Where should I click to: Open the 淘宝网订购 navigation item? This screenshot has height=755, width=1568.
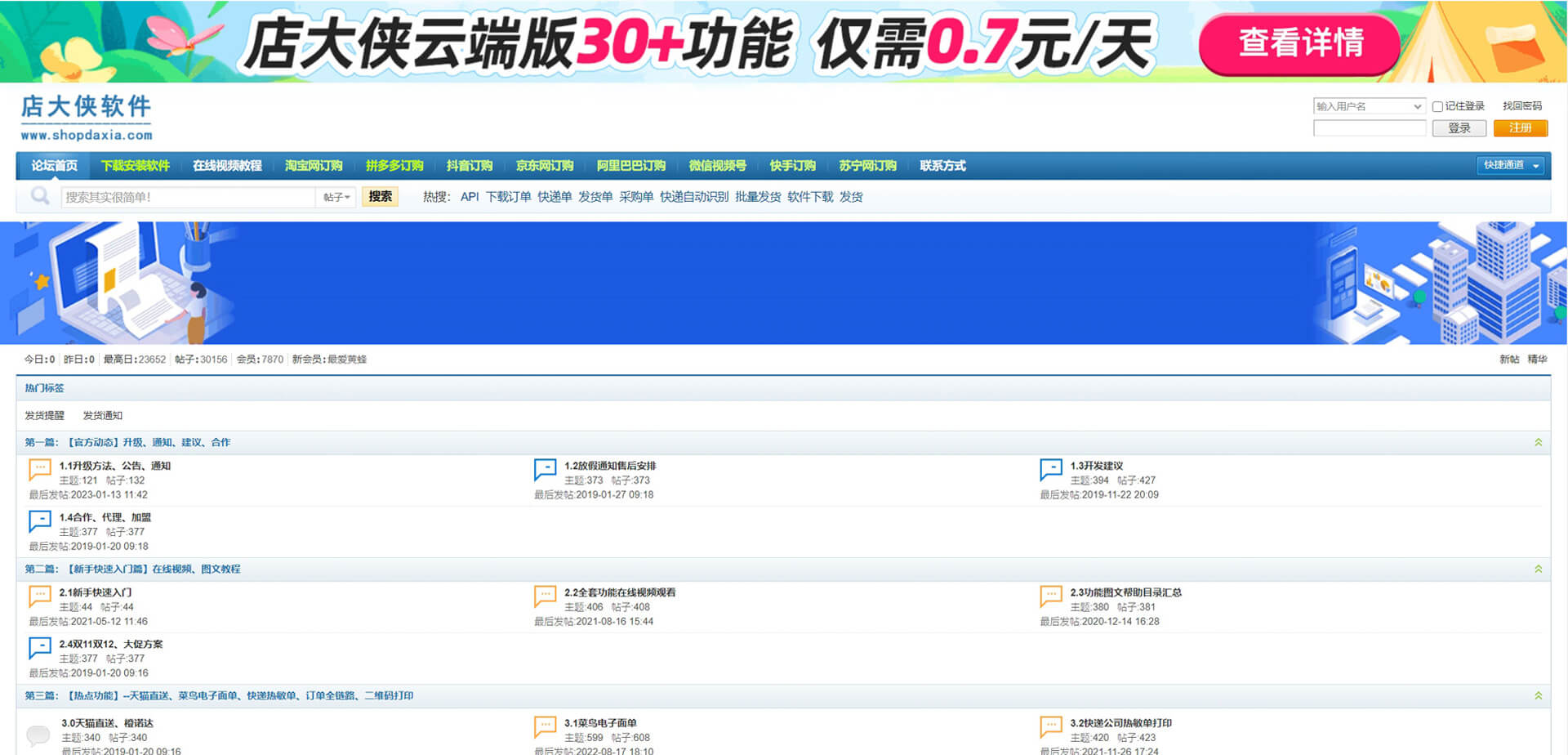(x=314, y=166)
